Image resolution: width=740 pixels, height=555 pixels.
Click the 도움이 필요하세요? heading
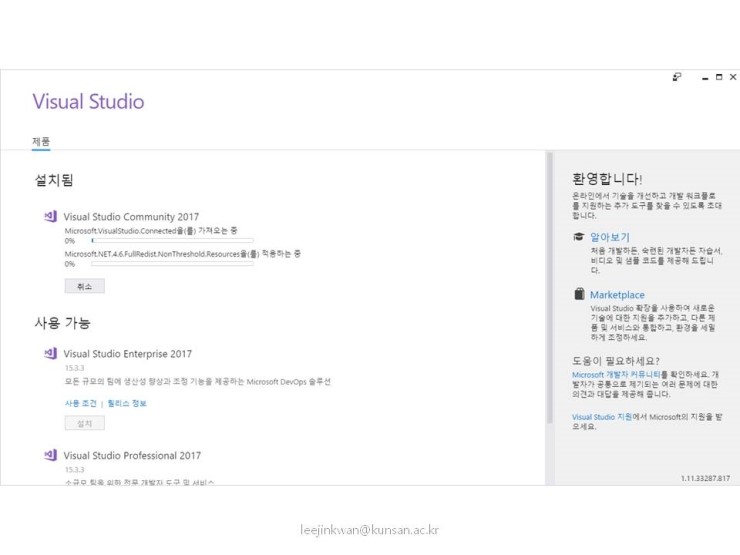pos(616,361)
